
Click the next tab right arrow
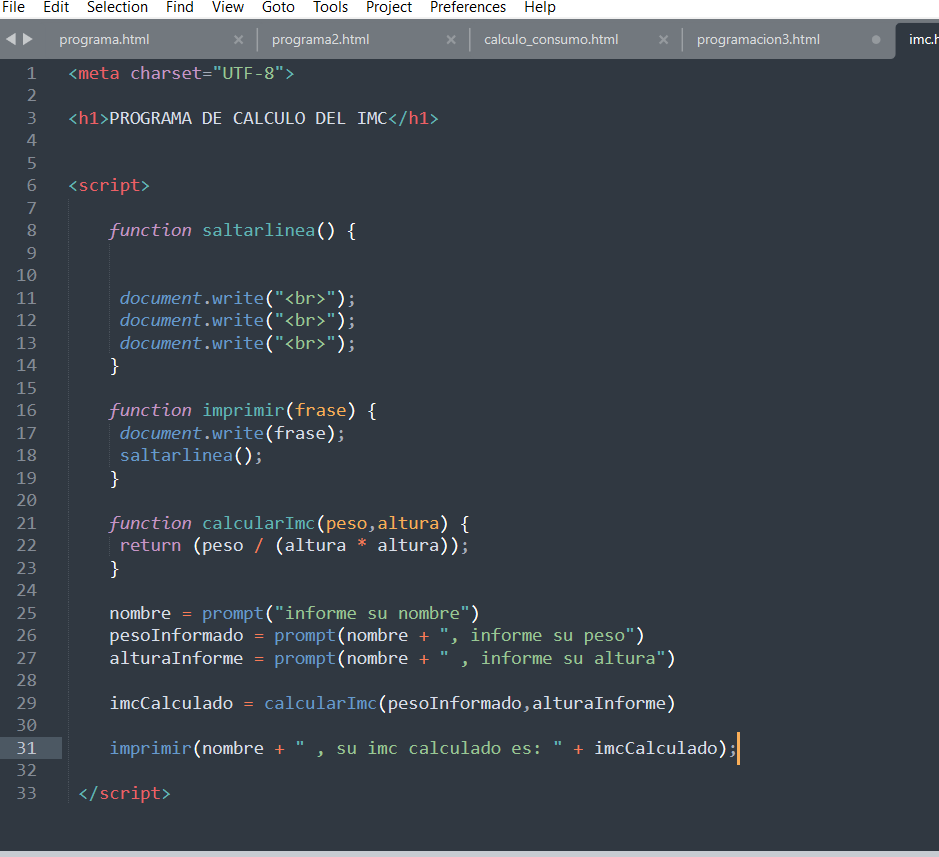(28, 39)
